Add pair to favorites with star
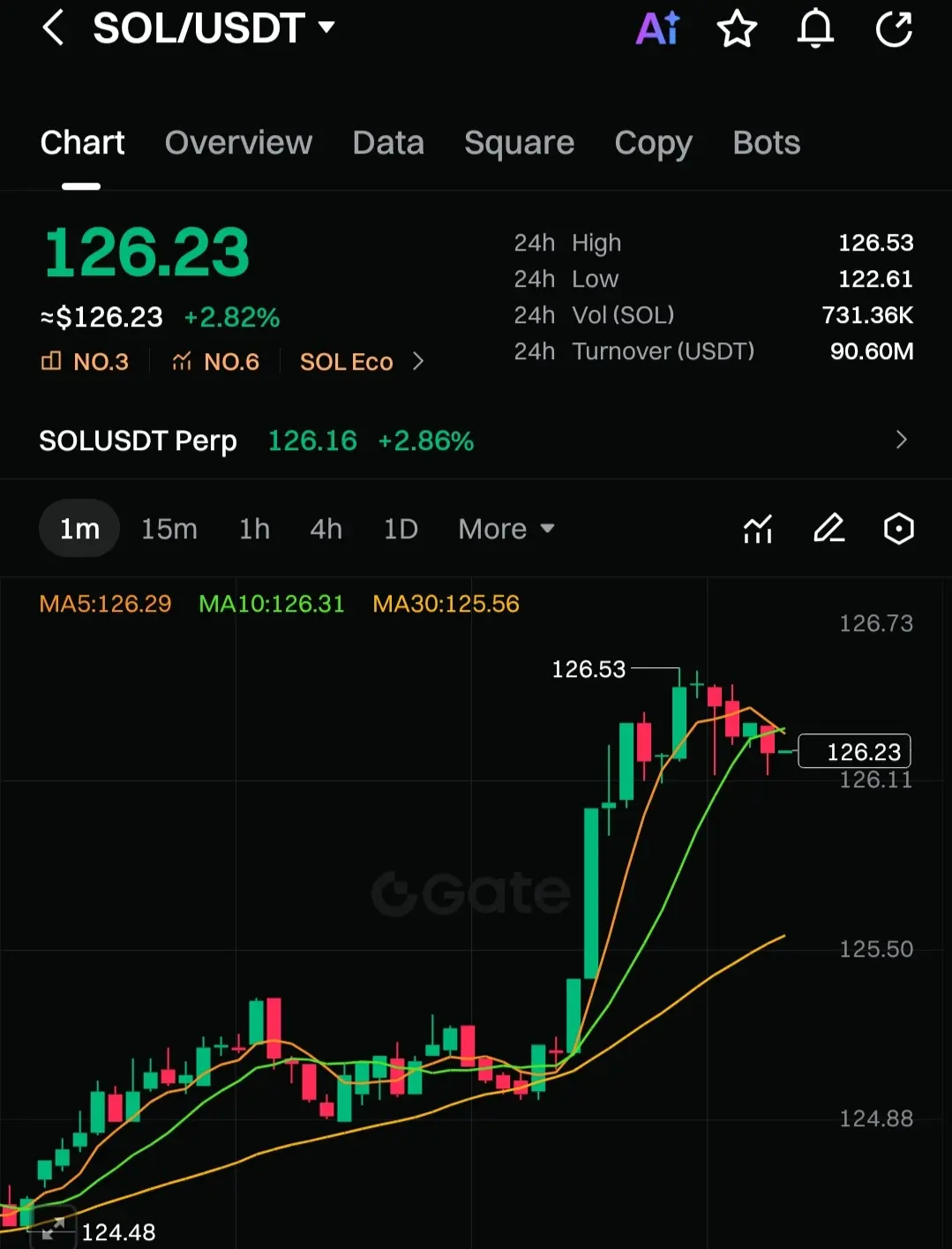This screenshot has width=952, height=1249. coord(737,28)
